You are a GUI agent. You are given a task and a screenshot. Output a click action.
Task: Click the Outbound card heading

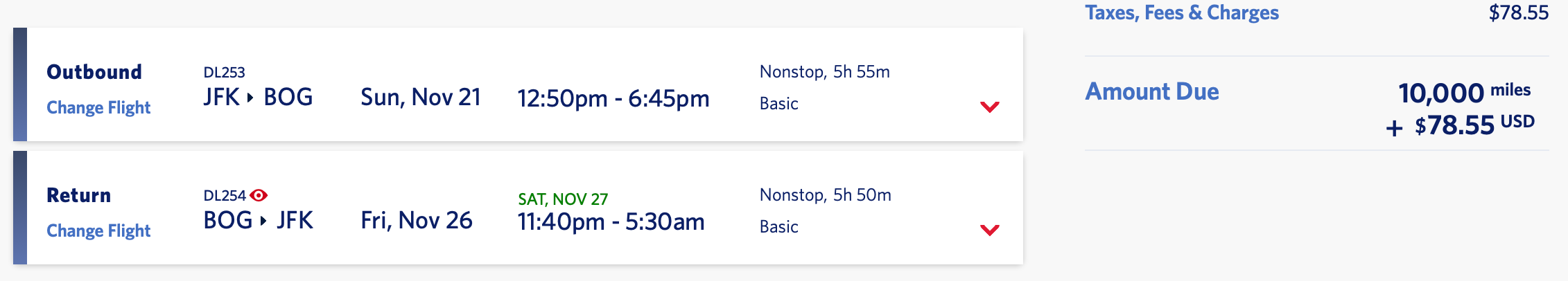click(x=94, y=72)
